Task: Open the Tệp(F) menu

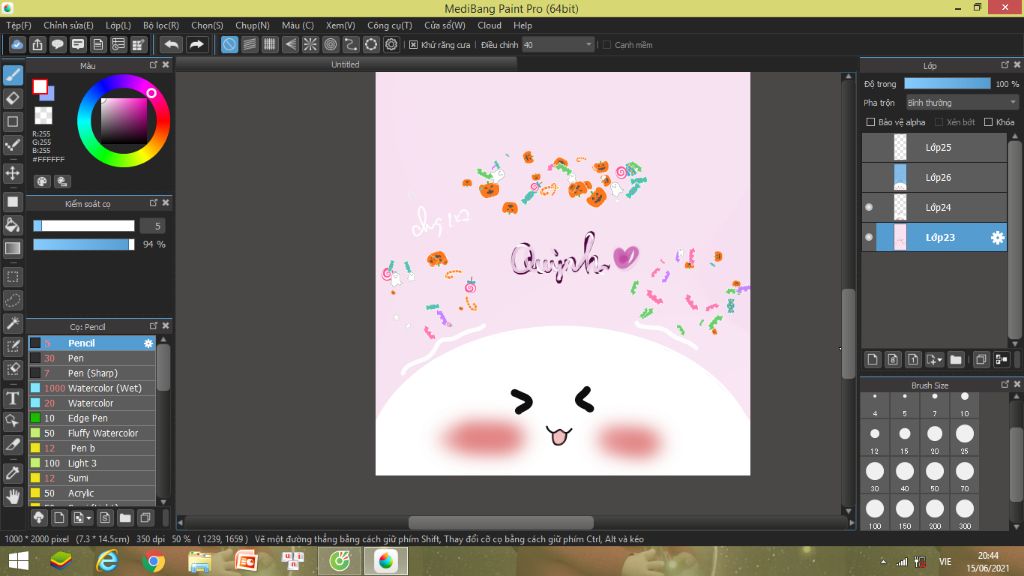Action: (x=18, y=25)
